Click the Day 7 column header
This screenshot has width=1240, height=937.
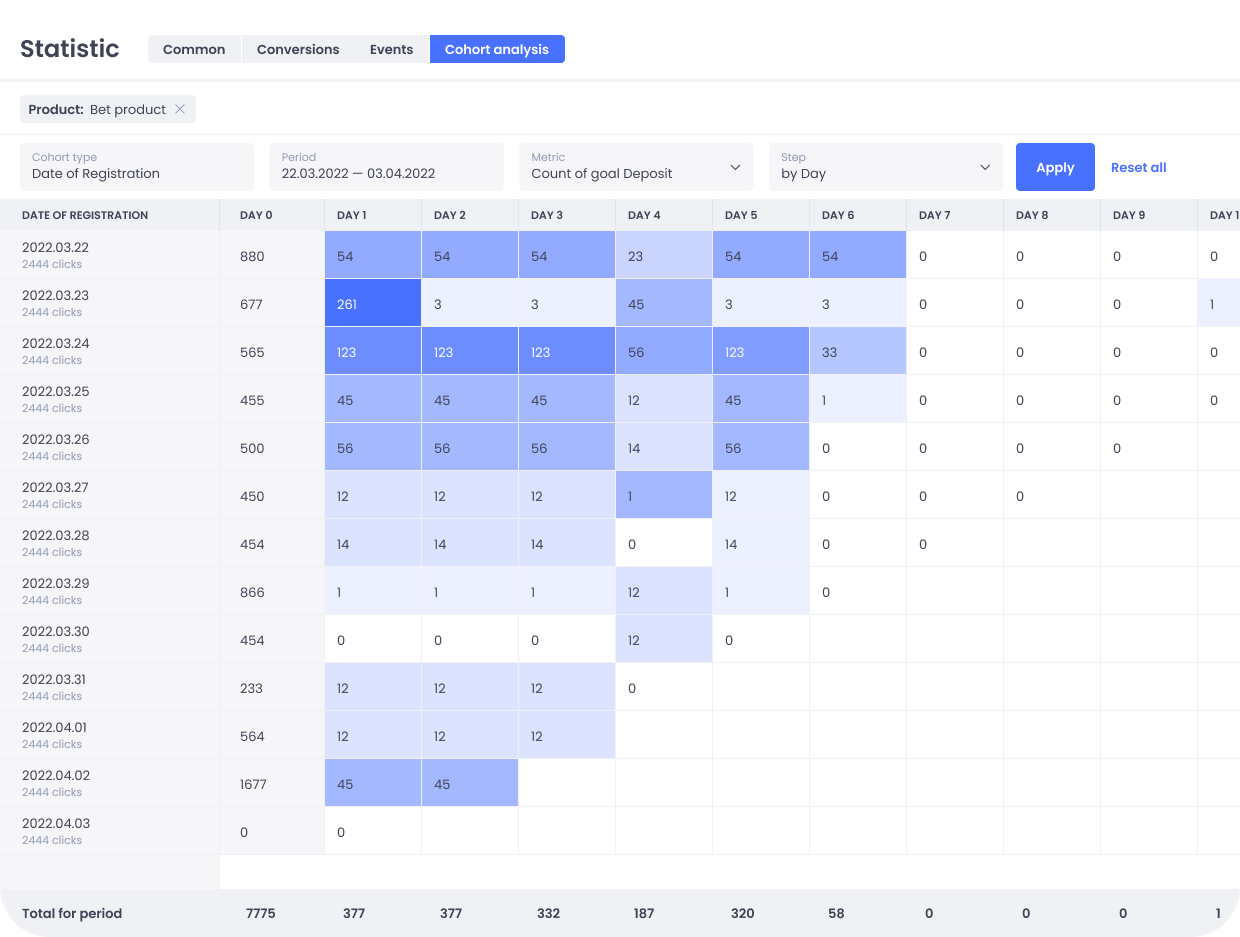point(935,215)
